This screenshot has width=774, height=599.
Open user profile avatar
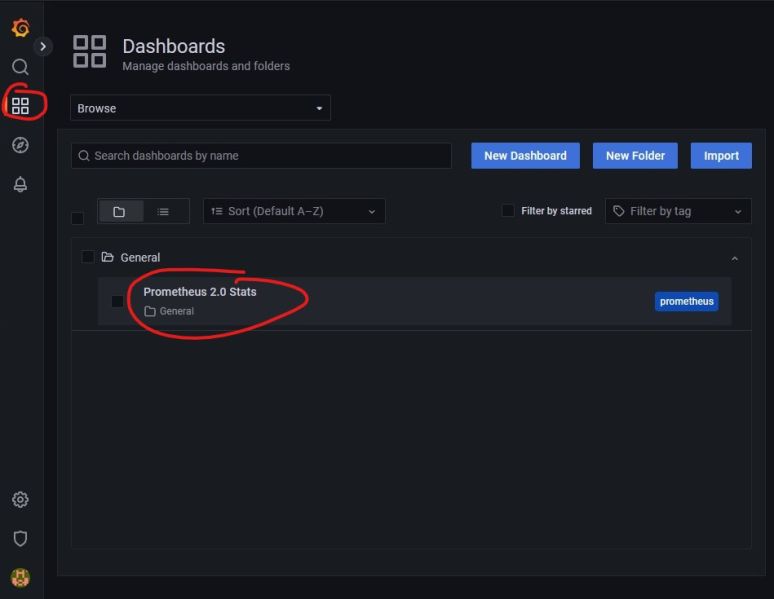click(x=20, y=578)
